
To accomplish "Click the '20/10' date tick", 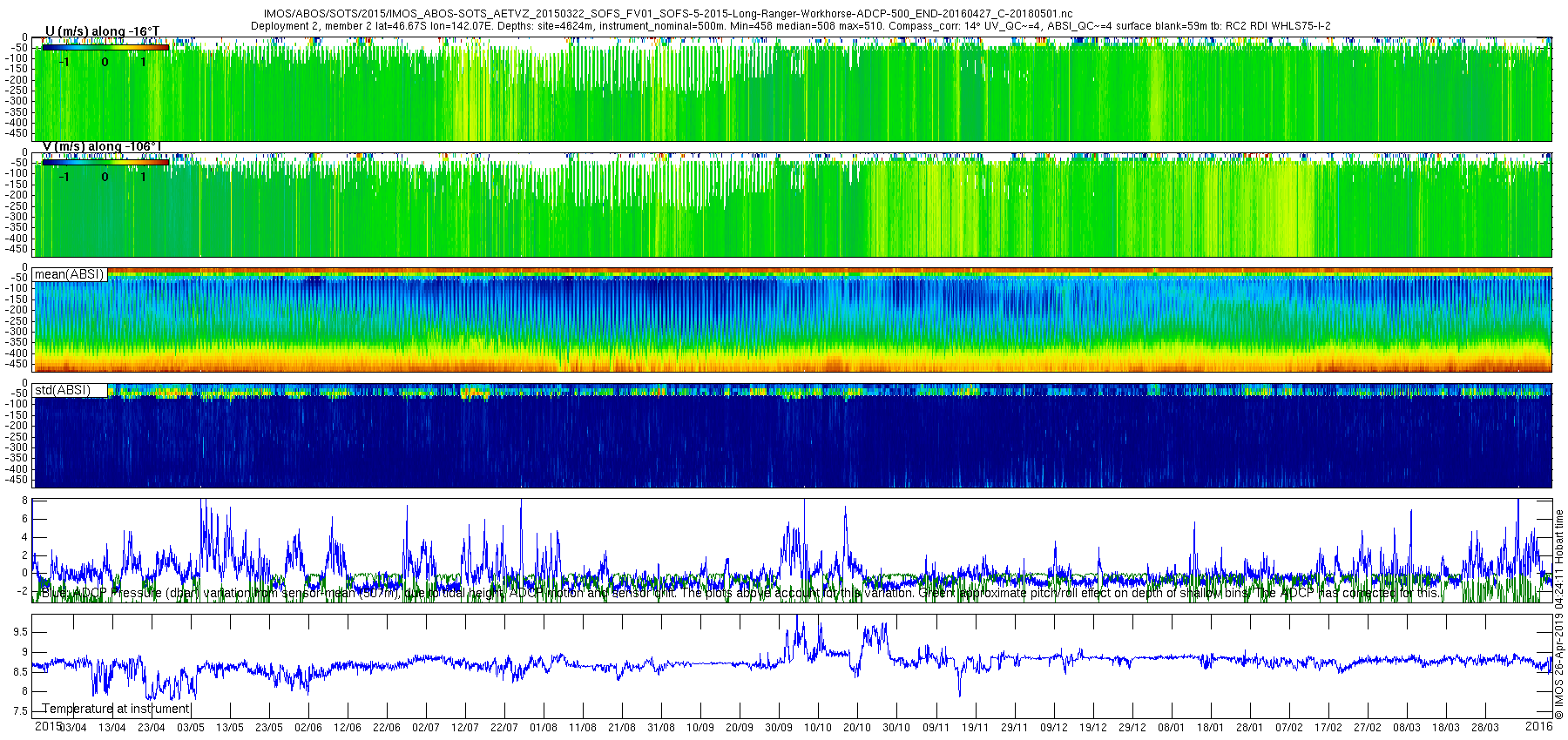I will [x=857, y=728].
